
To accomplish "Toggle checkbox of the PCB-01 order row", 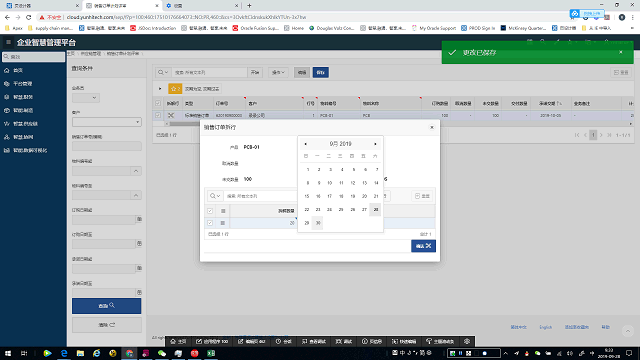I will point(158,116).
